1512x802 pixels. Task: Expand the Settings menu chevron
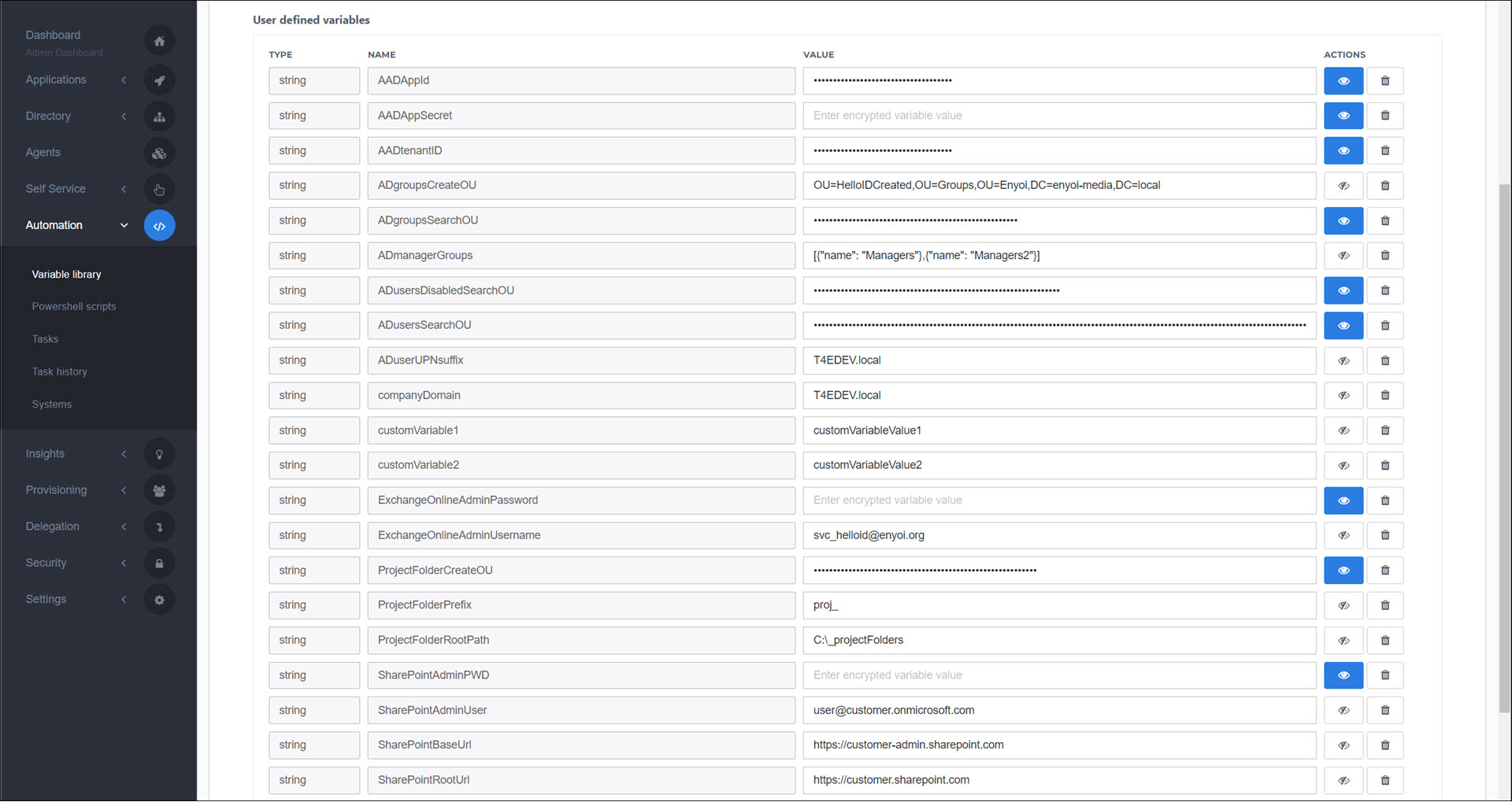[x=124, y=600]
